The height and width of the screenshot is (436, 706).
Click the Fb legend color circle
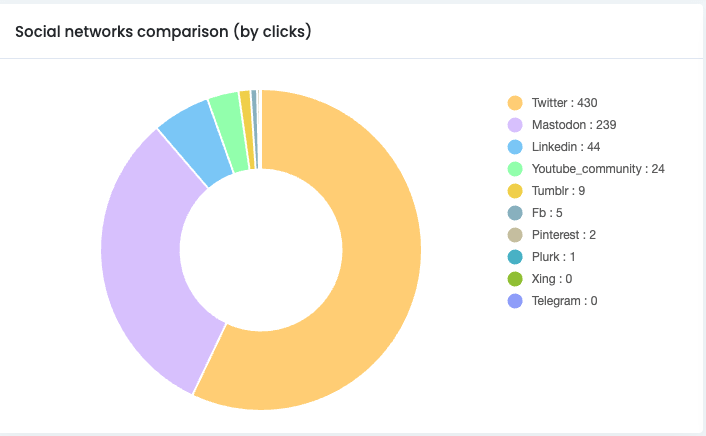coord(515,213)
